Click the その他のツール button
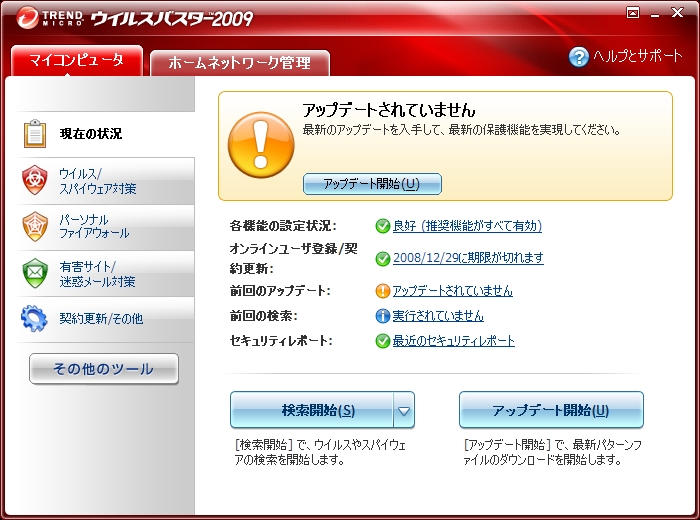Screen dimensions: 700x520 [104, 369]
